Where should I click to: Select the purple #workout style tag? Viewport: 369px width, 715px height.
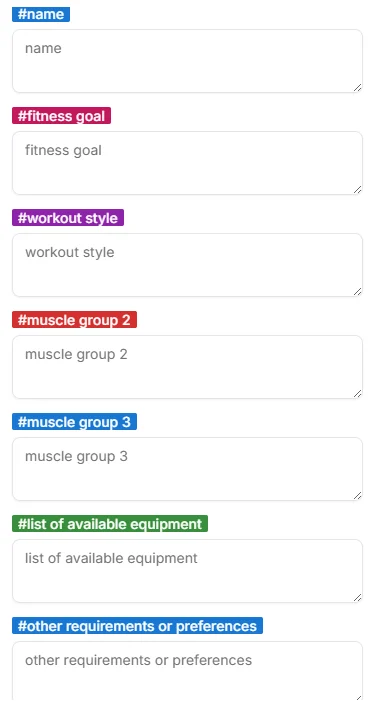point(68,218)
